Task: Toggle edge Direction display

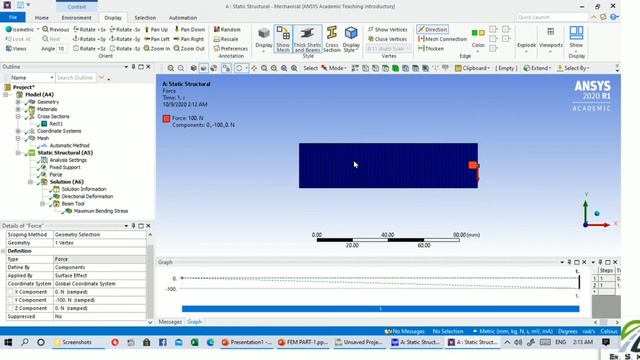Action: [432, 29]
